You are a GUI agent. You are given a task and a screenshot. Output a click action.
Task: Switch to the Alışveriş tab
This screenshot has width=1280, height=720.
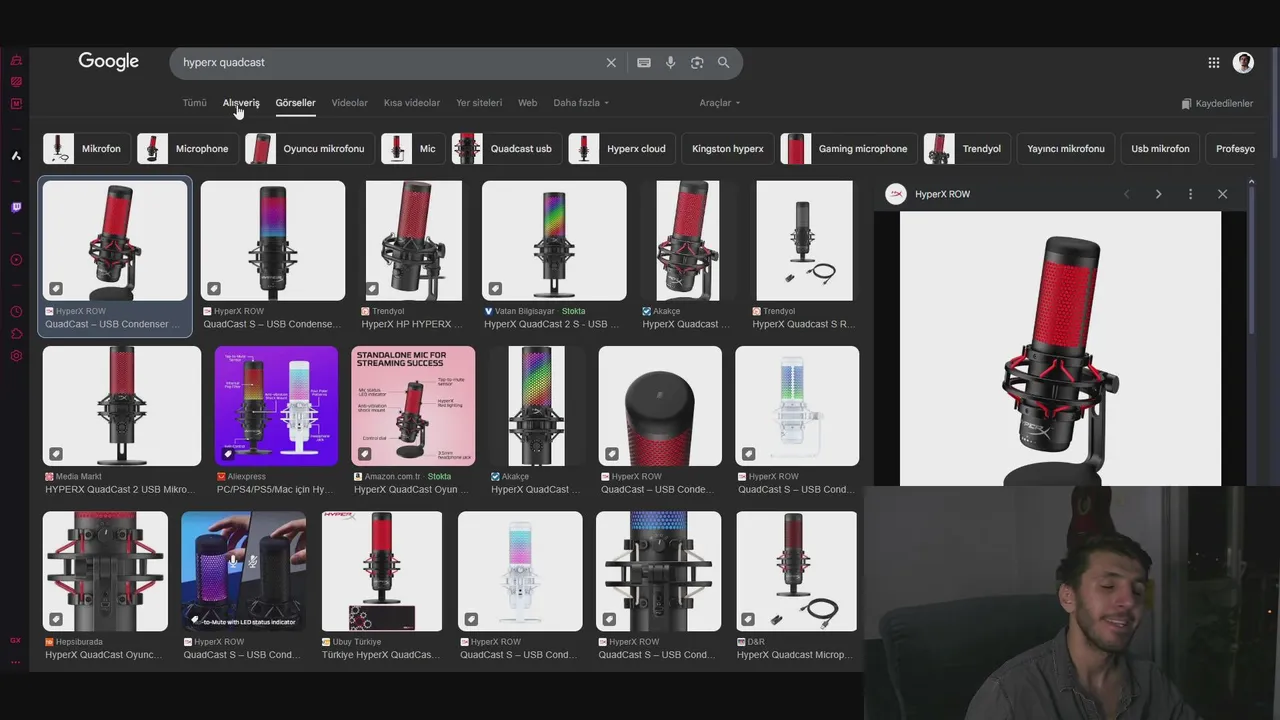(241, 103)
